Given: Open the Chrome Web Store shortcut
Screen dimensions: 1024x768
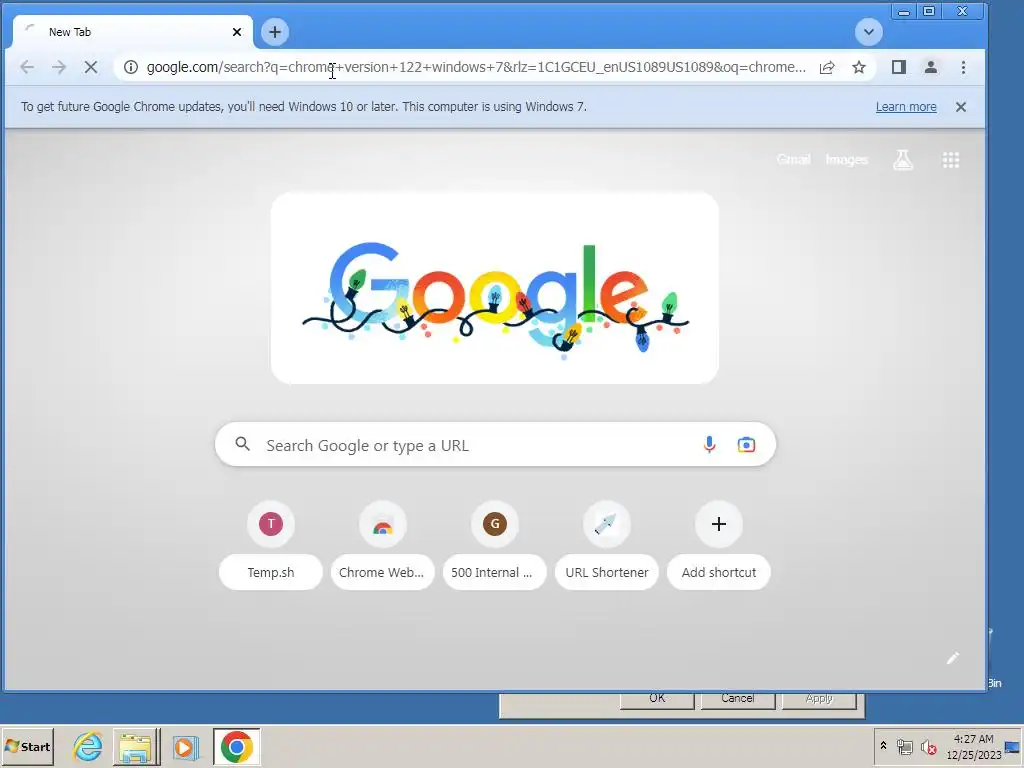Looking at the screenshot, I should (383, 545).
